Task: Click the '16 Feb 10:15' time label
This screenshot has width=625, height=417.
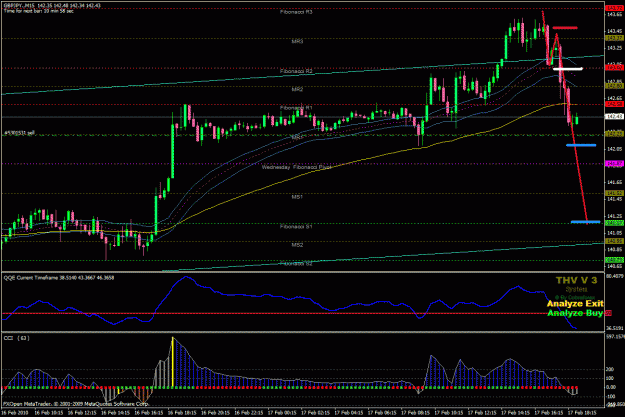Action: click(x=49, y=413)
